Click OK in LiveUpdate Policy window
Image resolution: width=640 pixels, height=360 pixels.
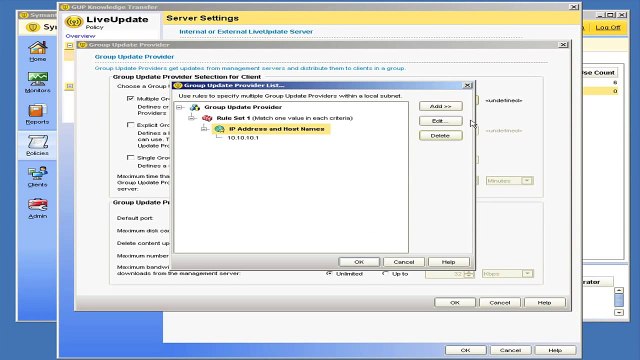(x=466, y=350)
